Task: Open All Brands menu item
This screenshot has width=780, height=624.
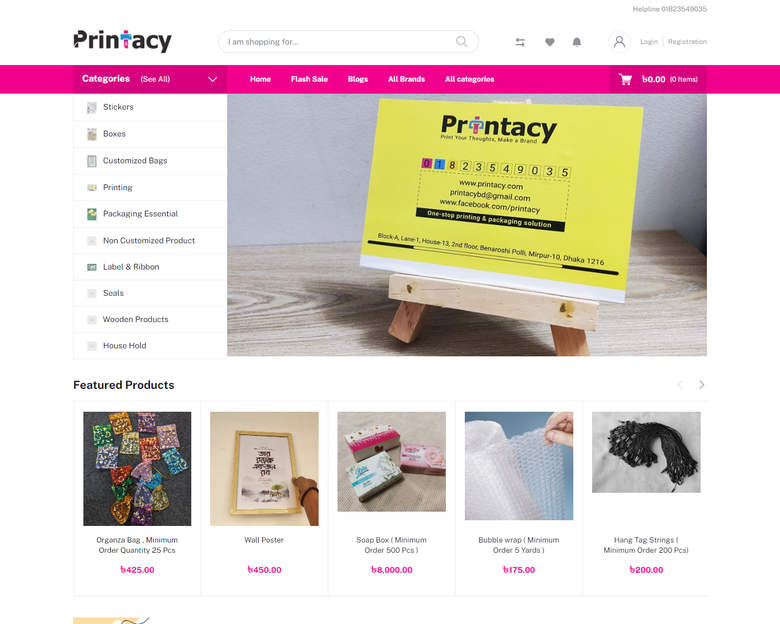Action: pos(406,79)
